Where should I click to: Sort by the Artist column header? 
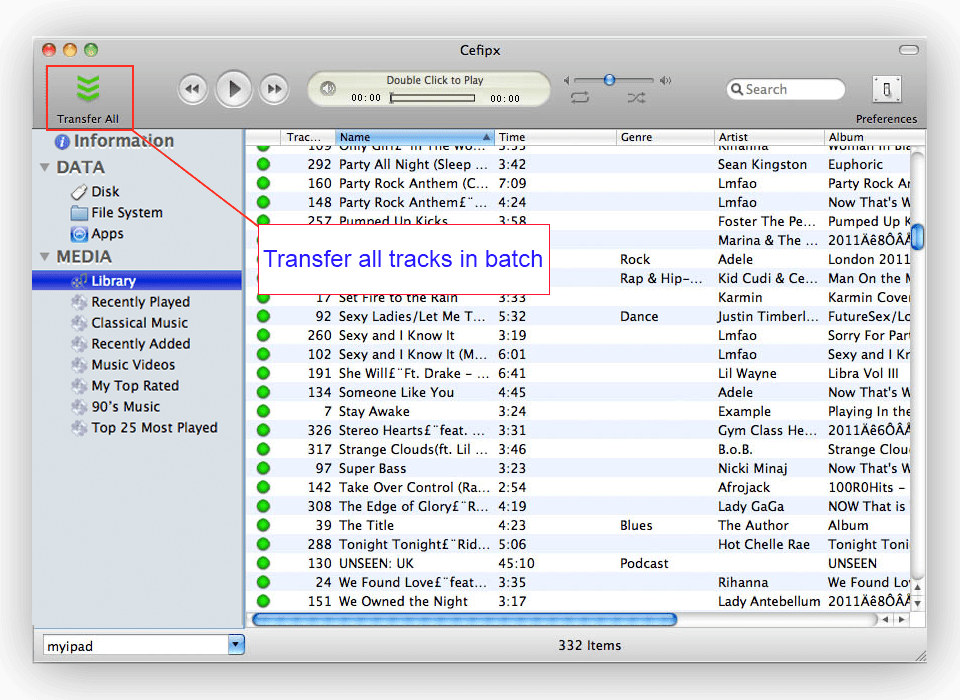(734, 137)
